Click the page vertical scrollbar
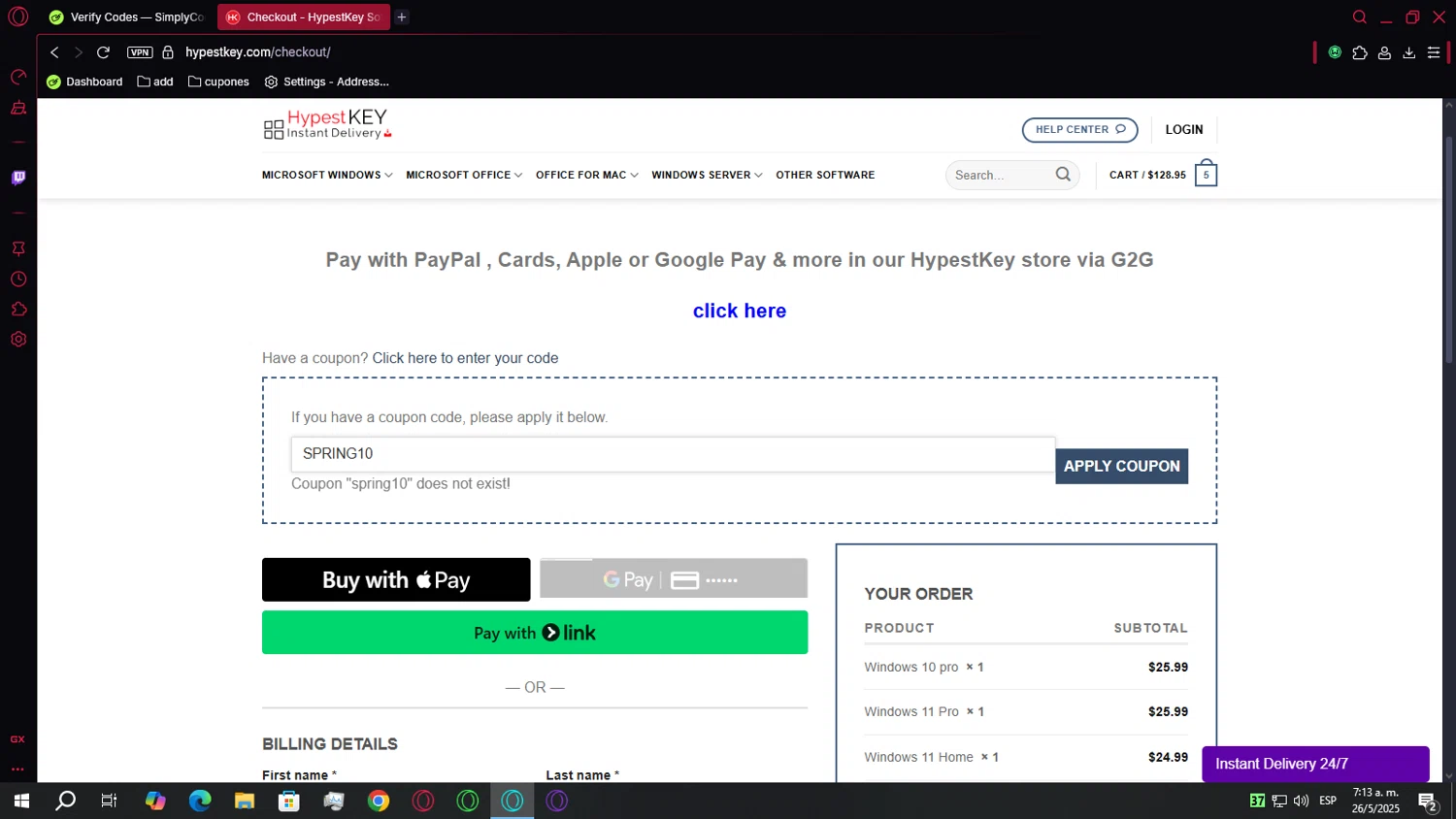This screenshot has height=819, width=1456. tap(1449, 250)
